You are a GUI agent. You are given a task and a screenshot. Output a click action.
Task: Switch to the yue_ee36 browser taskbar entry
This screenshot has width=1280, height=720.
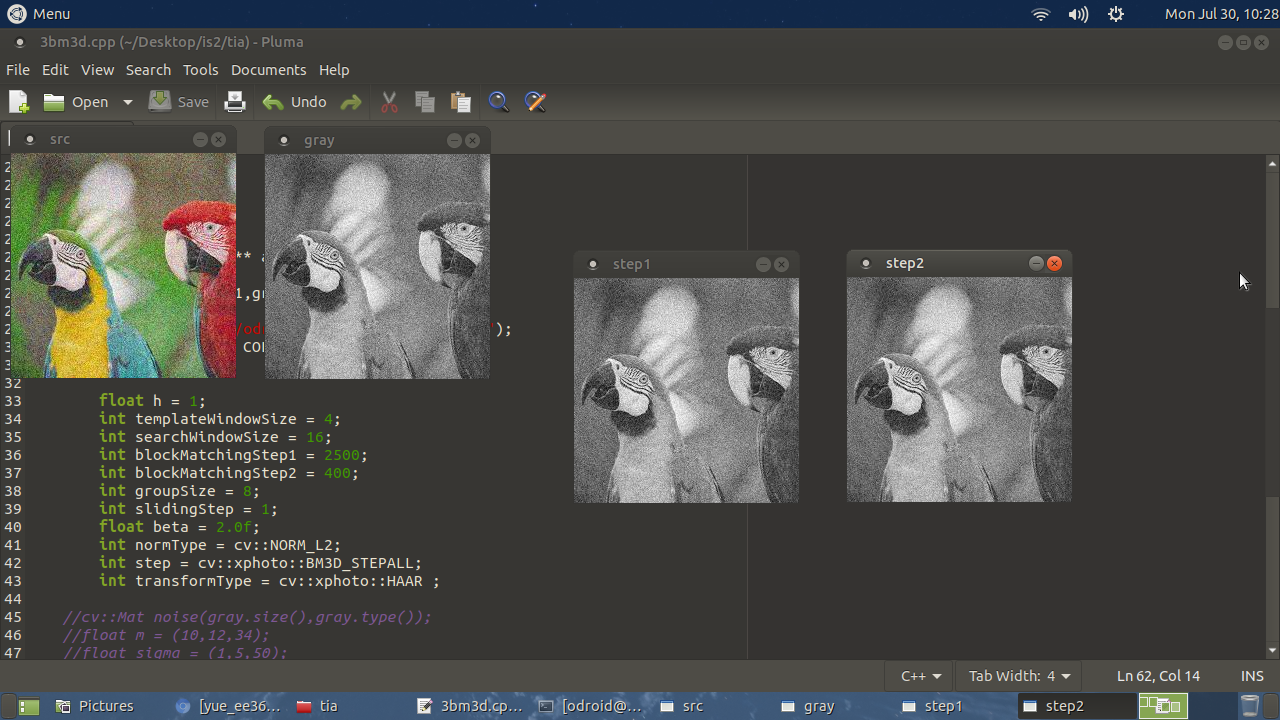point(228,706)
